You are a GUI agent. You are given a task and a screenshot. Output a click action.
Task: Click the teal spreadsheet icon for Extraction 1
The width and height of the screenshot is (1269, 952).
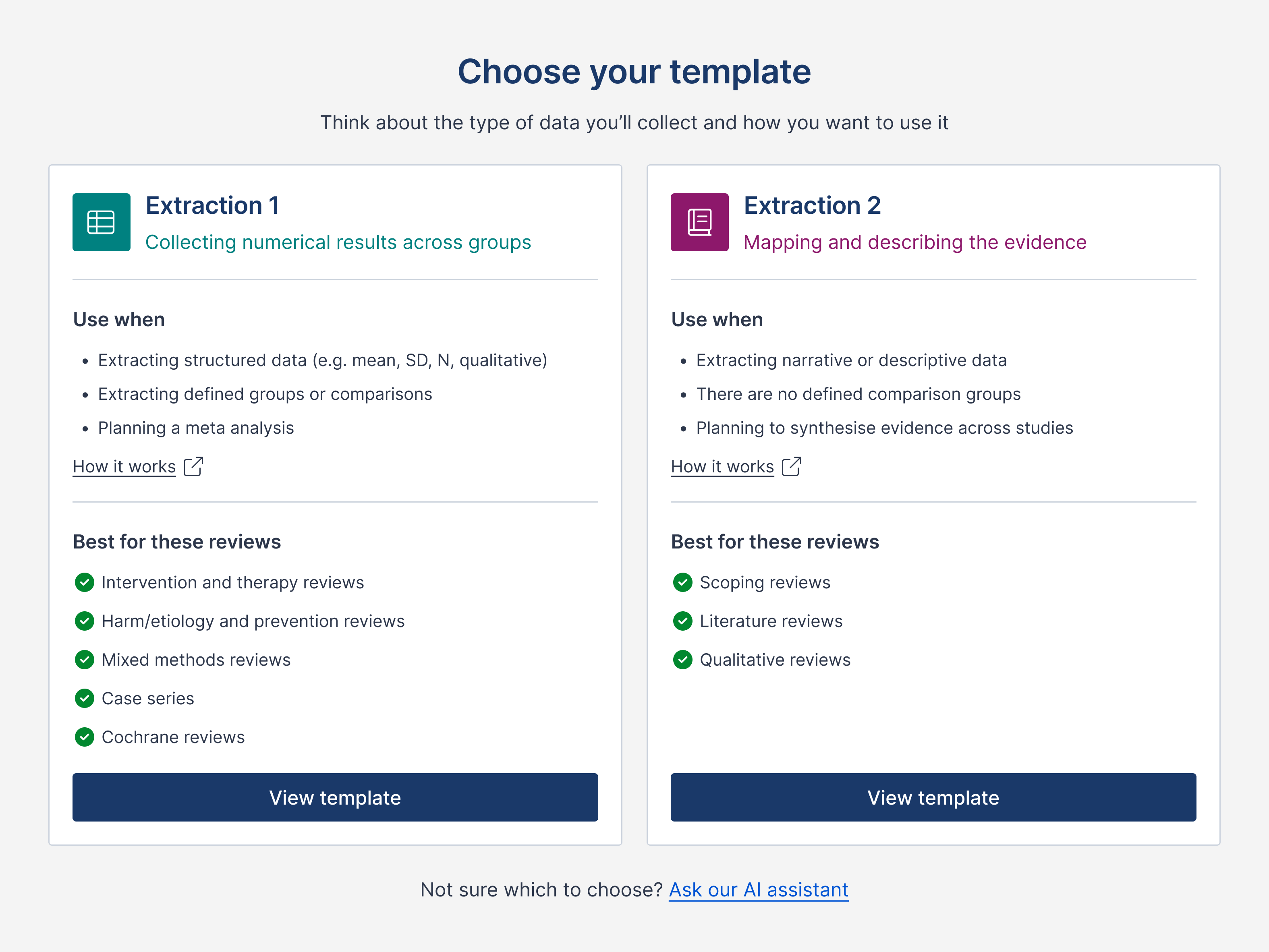(101, 223)
